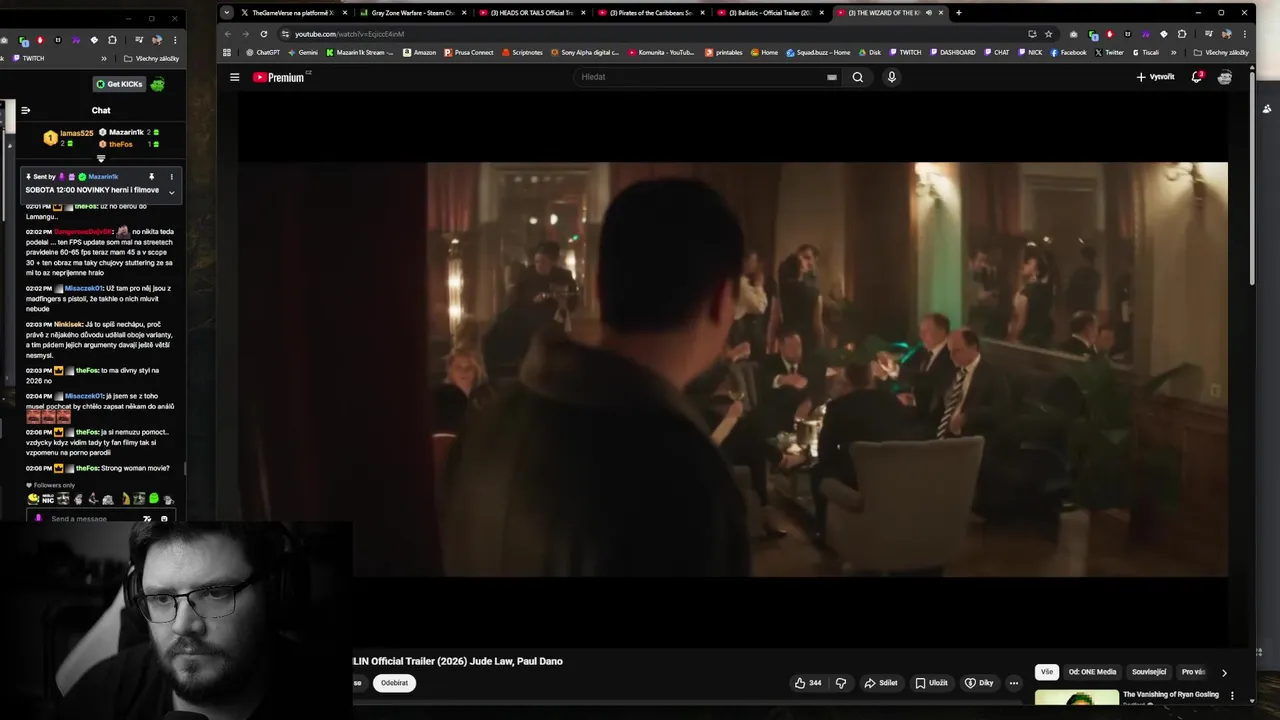Image resolution: width=1280 pixels, height=720 pixels.
Task: Open more actions menu beside Díky
Action: click(x=1013, y=683)
